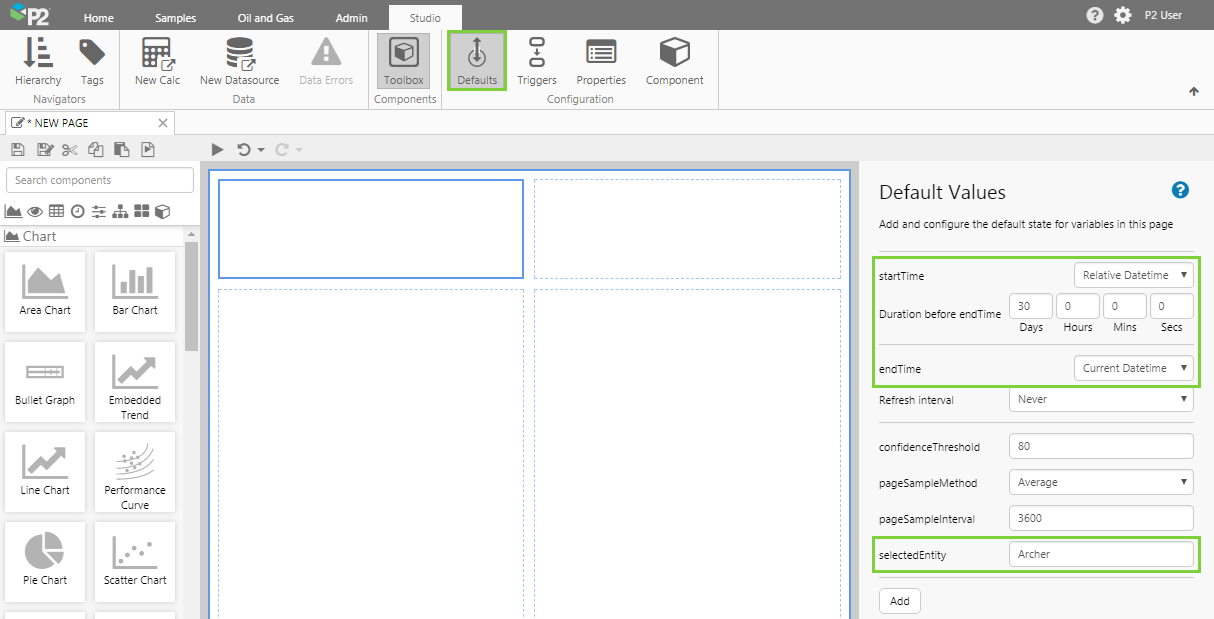Click the scissors cut icon

(69, 150)
